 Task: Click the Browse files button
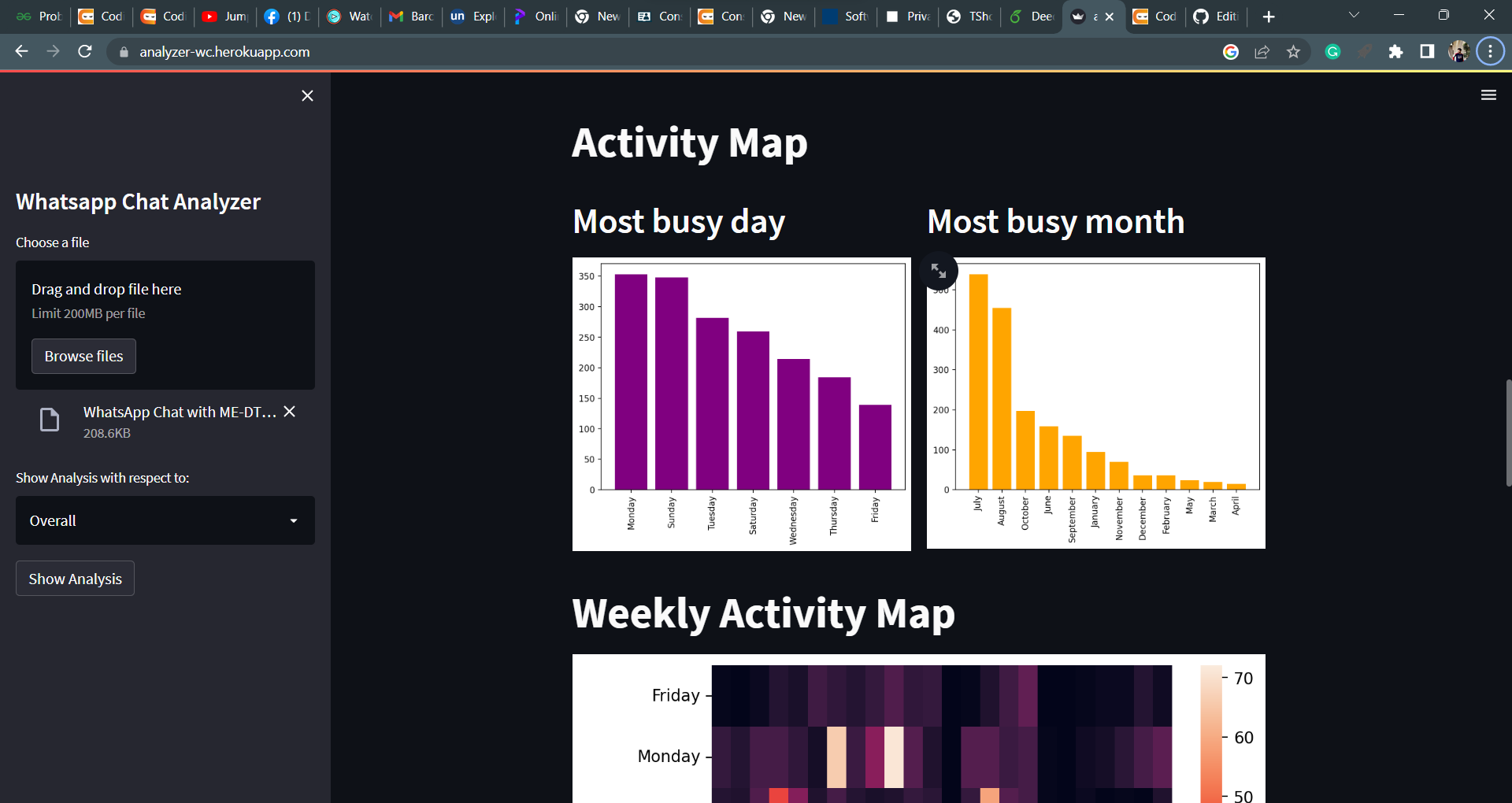tap(83, 356)
